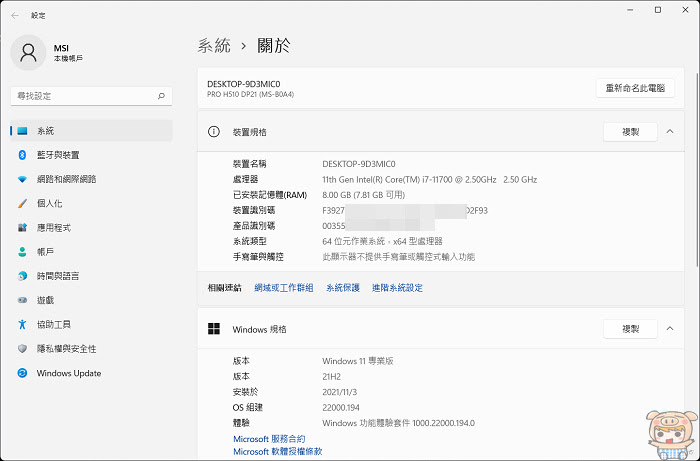Click the info icon next to 裝置規格
Image resolution: width=700 pixels, height=461 pixels.
tap(214, 132)
